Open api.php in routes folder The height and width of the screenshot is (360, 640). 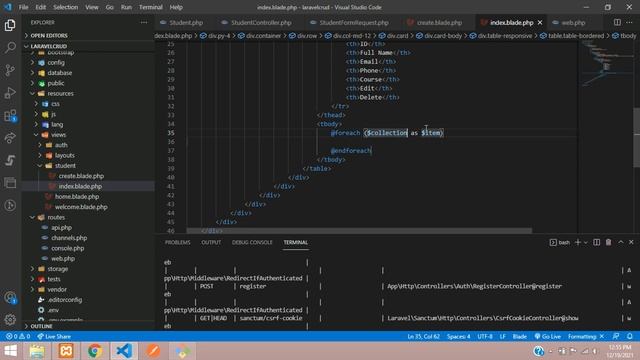coord(88,227)
